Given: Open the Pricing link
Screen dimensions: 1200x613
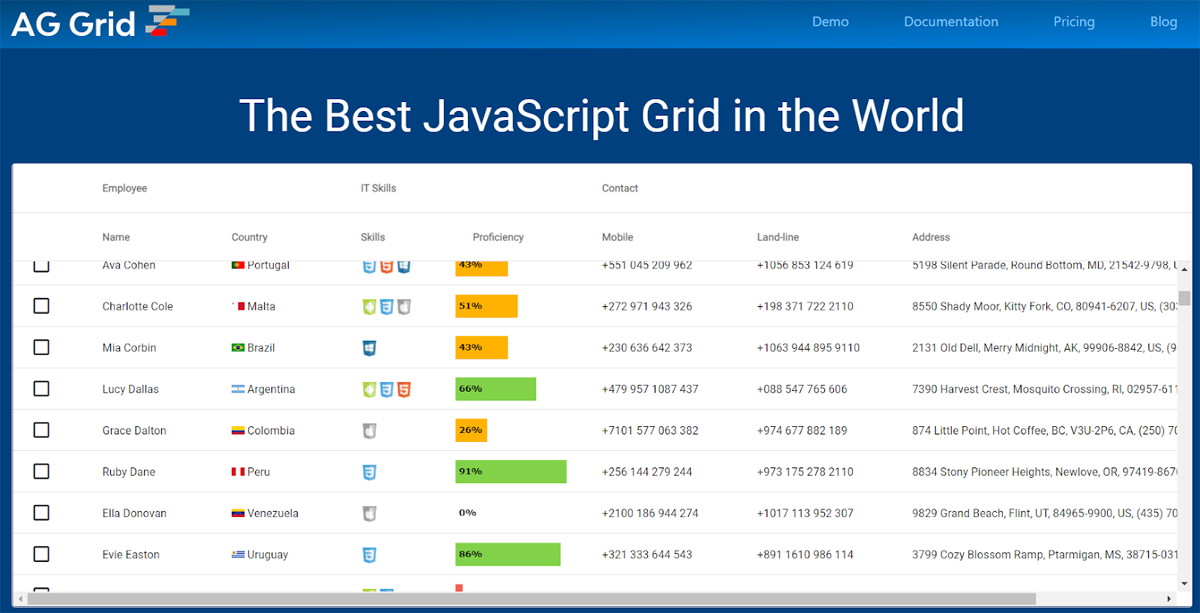Looking at the screenshot, I should pos(1073,22).
